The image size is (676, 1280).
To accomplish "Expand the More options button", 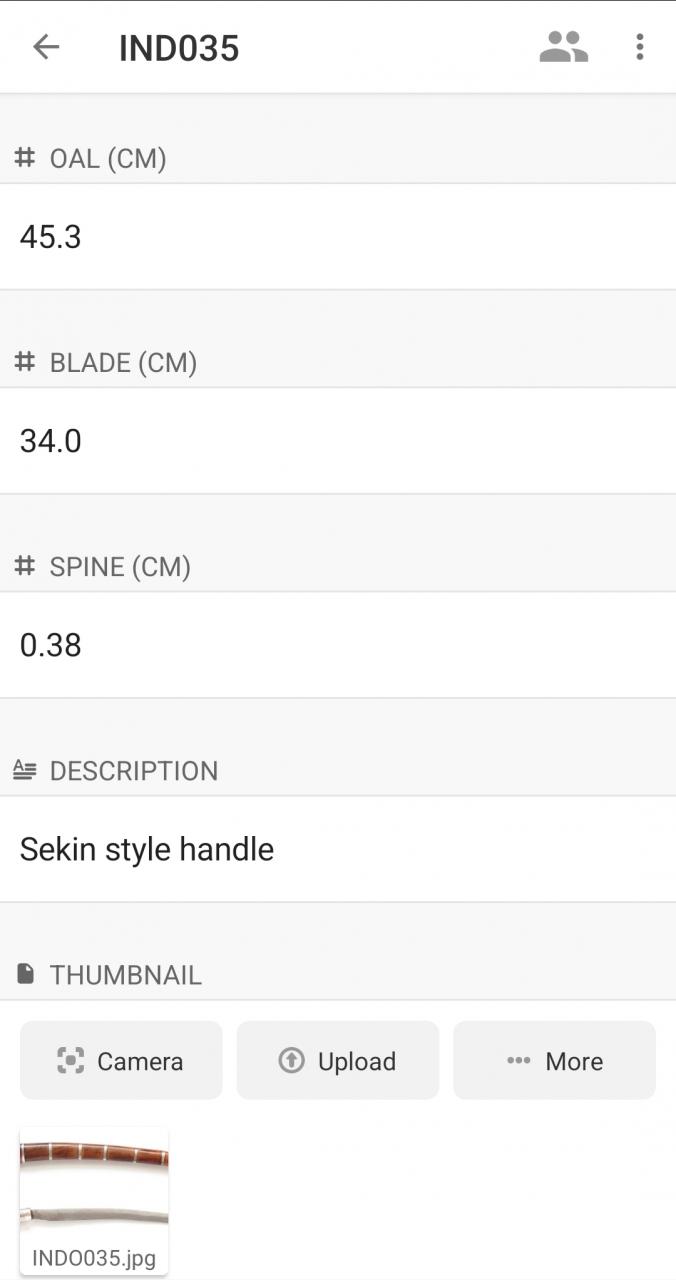I will coord(554,1060).
